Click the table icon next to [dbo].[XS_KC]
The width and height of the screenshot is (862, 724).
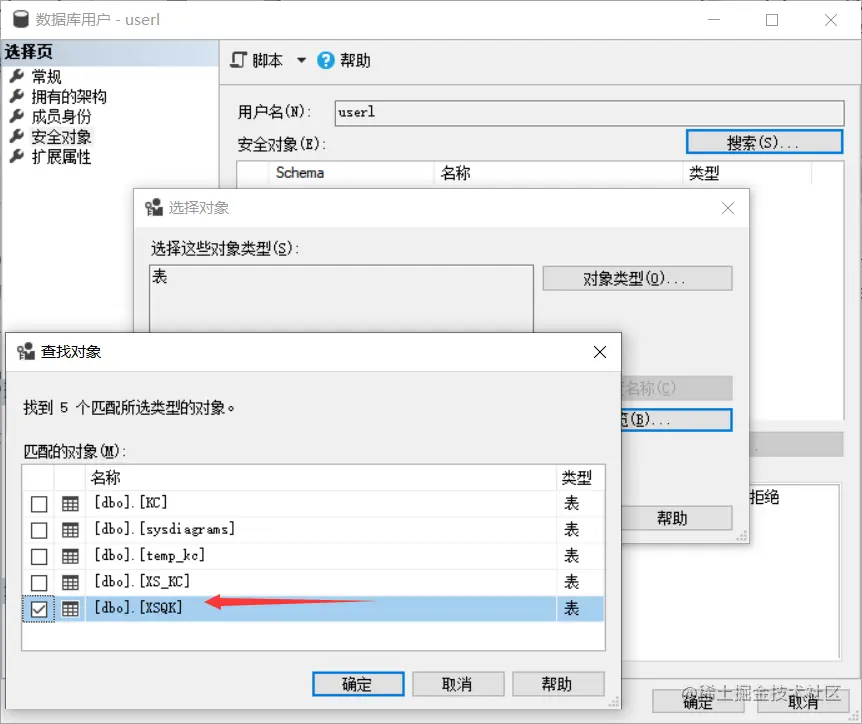68,581
